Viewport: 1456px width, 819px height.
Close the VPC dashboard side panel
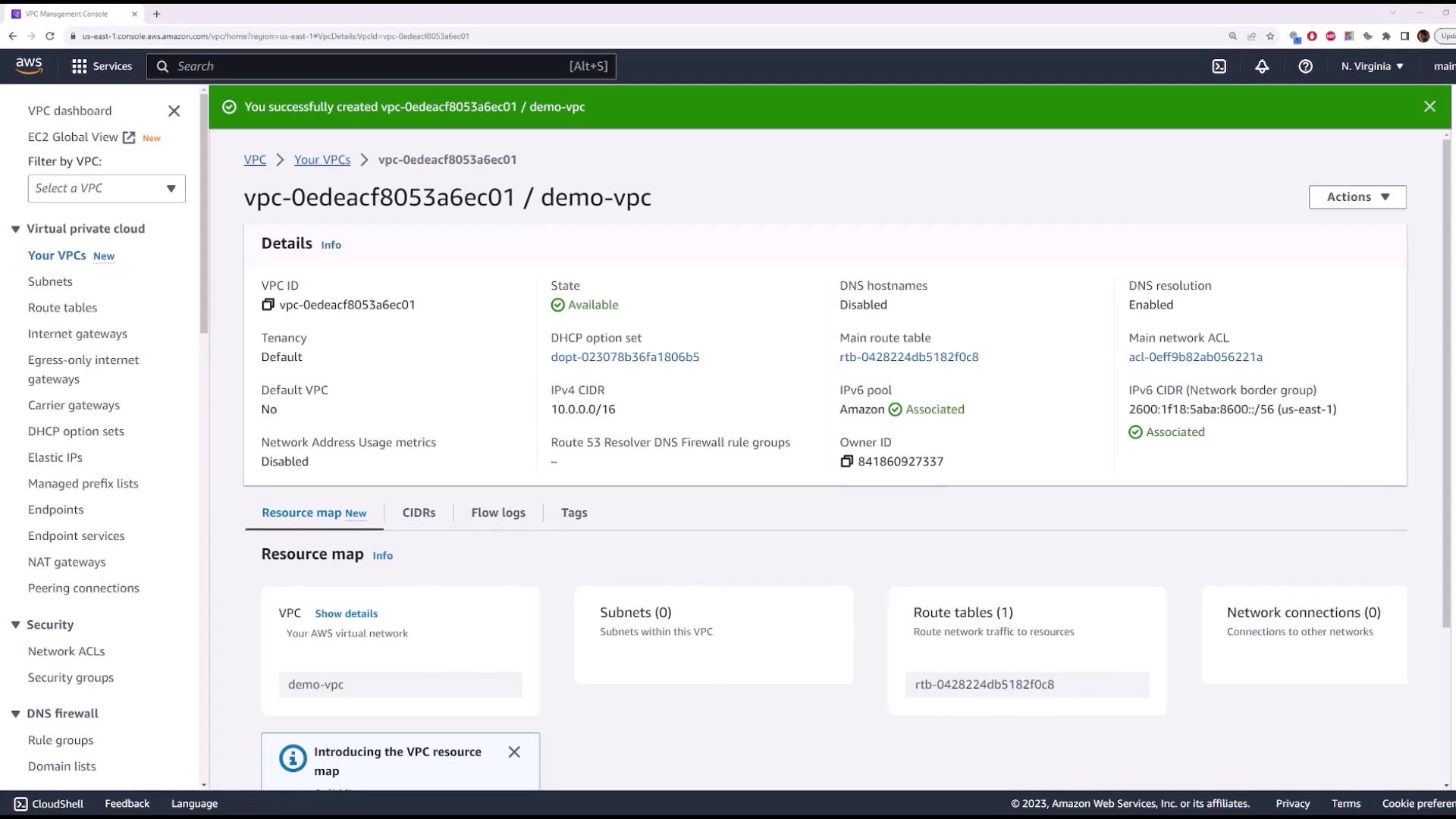[x=174, y=111]
